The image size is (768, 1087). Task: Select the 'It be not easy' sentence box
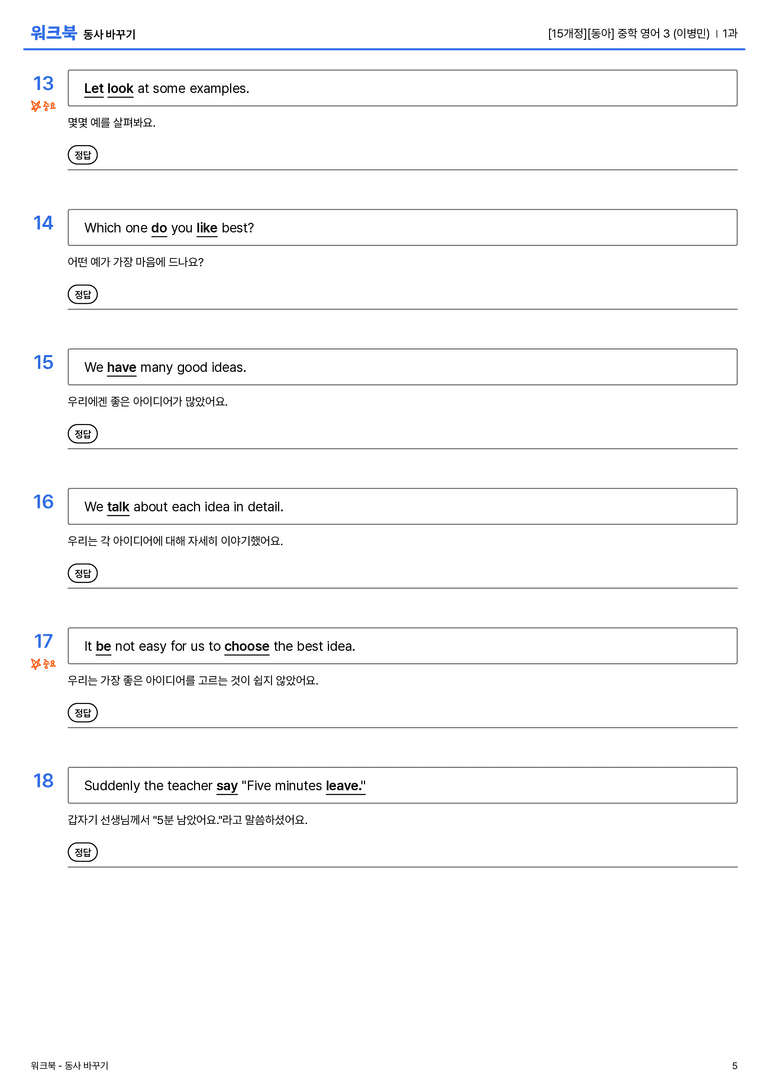[402, 645]
